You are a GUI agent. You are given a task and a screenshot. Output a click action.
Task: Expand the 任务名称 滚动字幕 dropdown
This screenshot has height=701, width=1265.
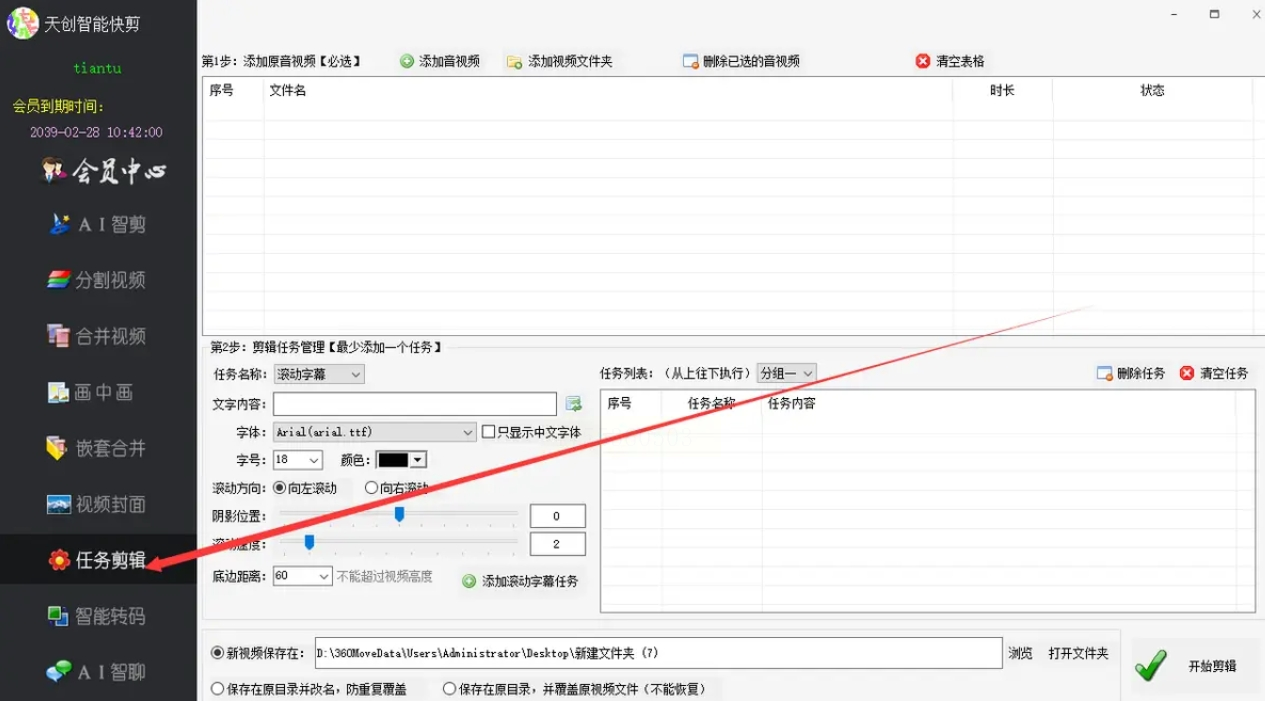[x=319, y=374]
